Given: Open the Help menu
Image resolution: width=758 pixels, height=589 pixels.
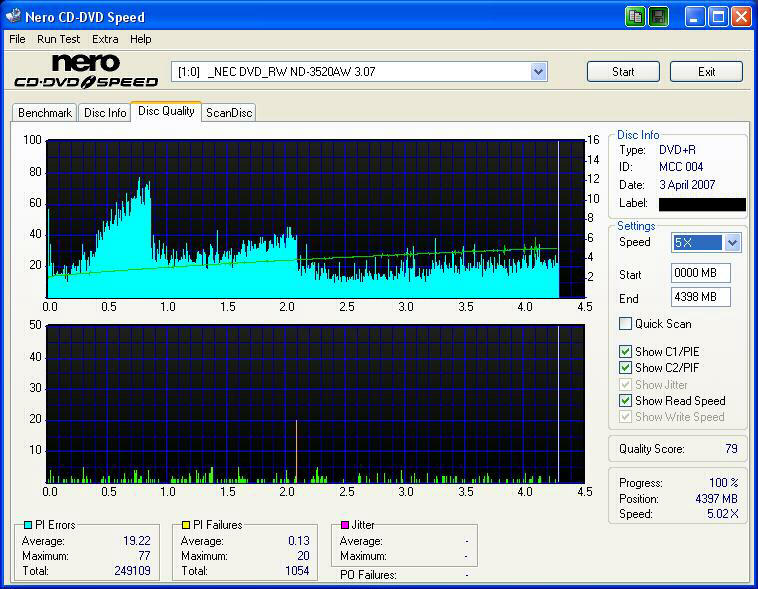Looking at the screenshot, I should tap(141, 39).
